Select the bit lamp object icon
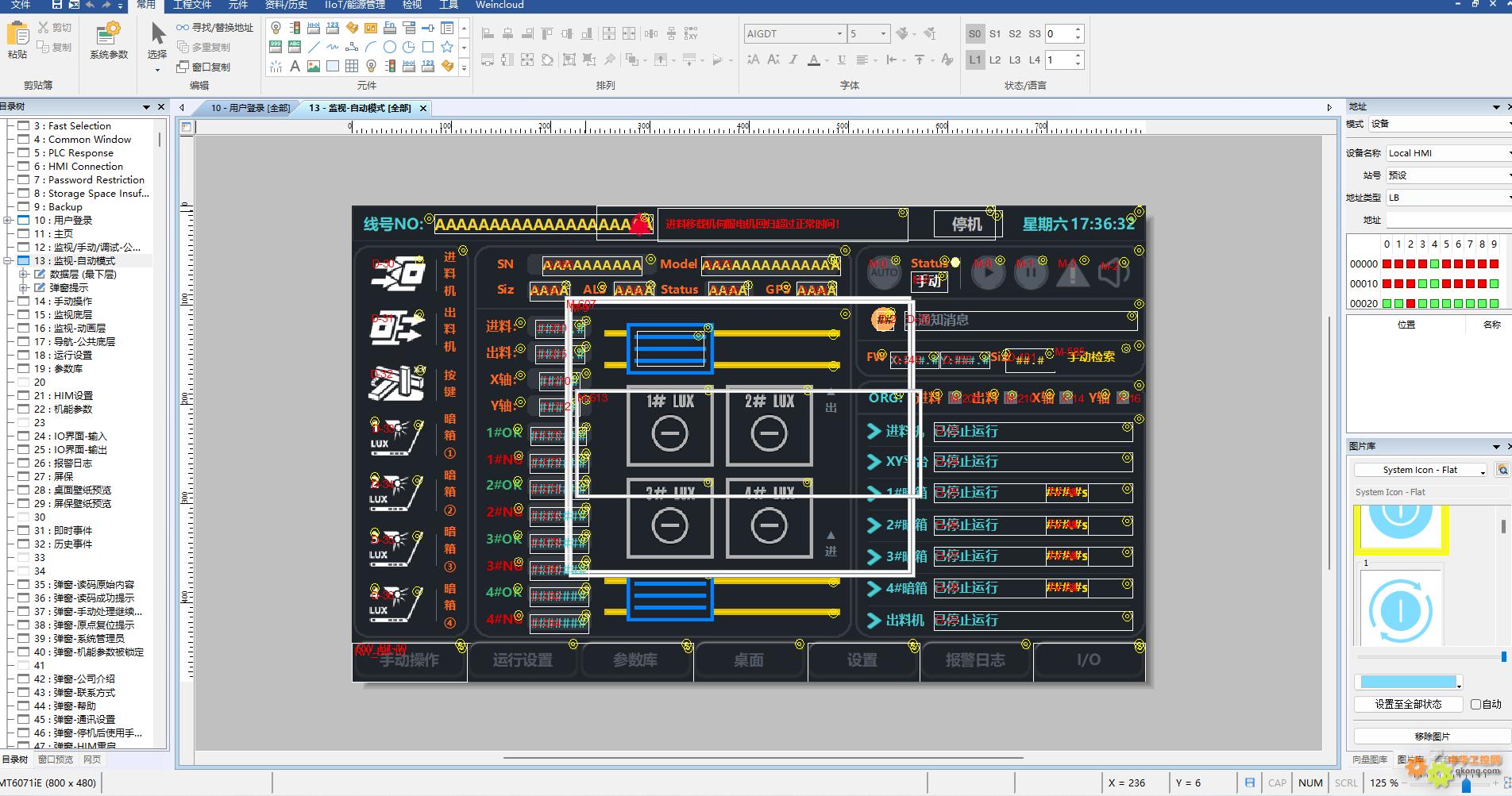 pyautogui.click(x=276, y=29)
